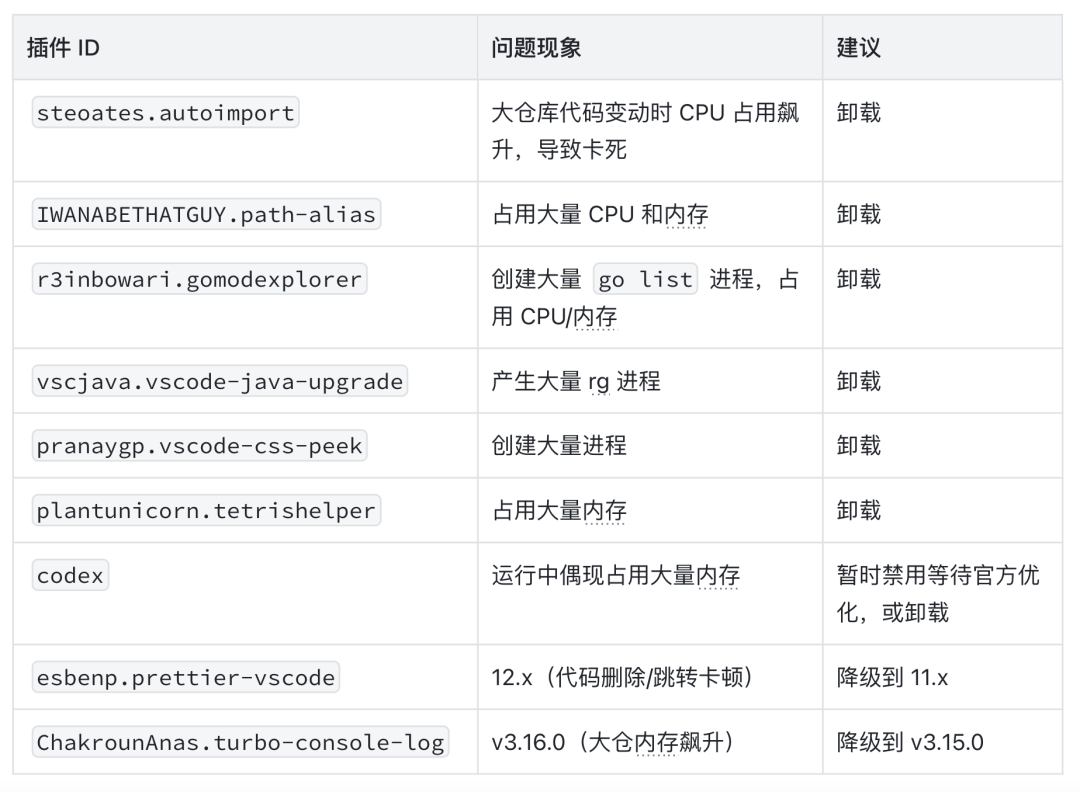Click the 产生大量 rg 进程 description

click(x=575, y=381)
